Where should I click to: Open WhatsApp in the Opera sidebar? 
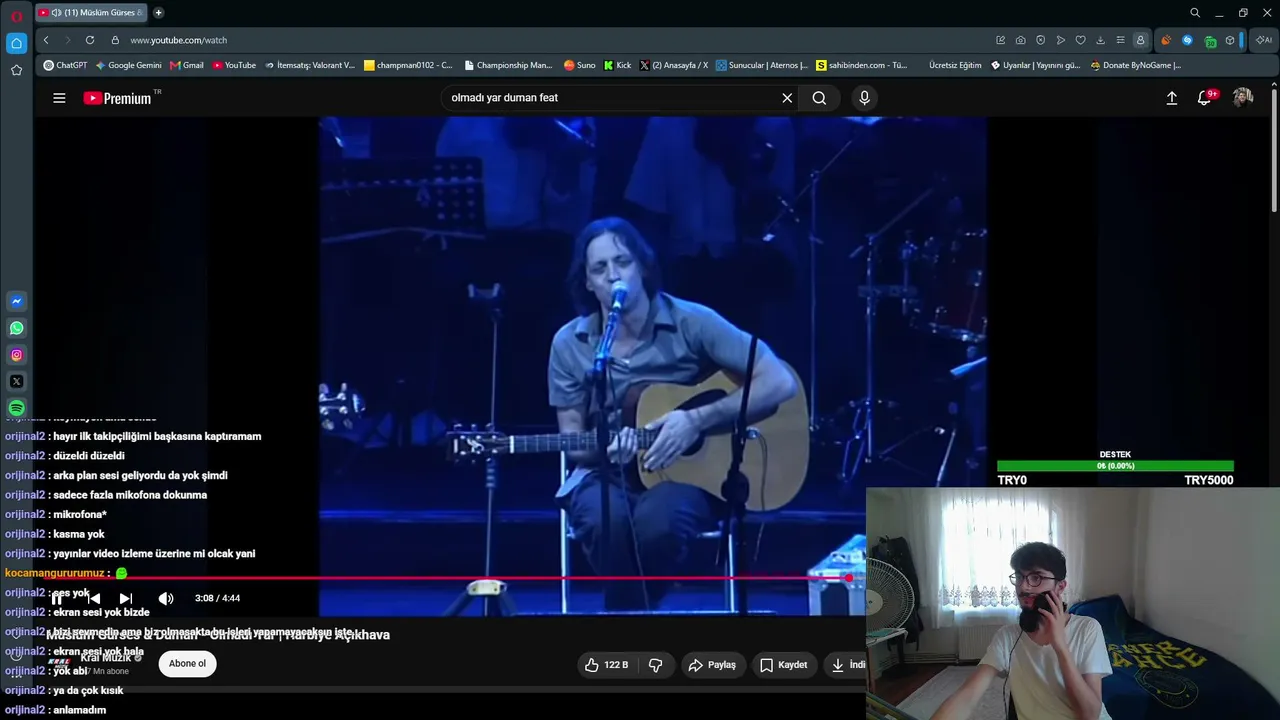[16, 328]
